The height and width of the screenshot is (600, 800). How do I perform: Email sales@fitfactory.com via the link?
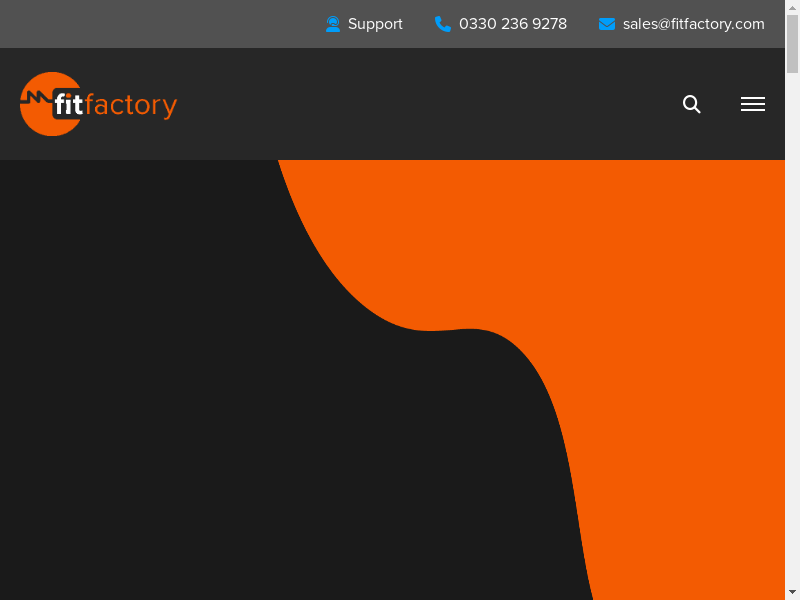[x=693, y=24]
